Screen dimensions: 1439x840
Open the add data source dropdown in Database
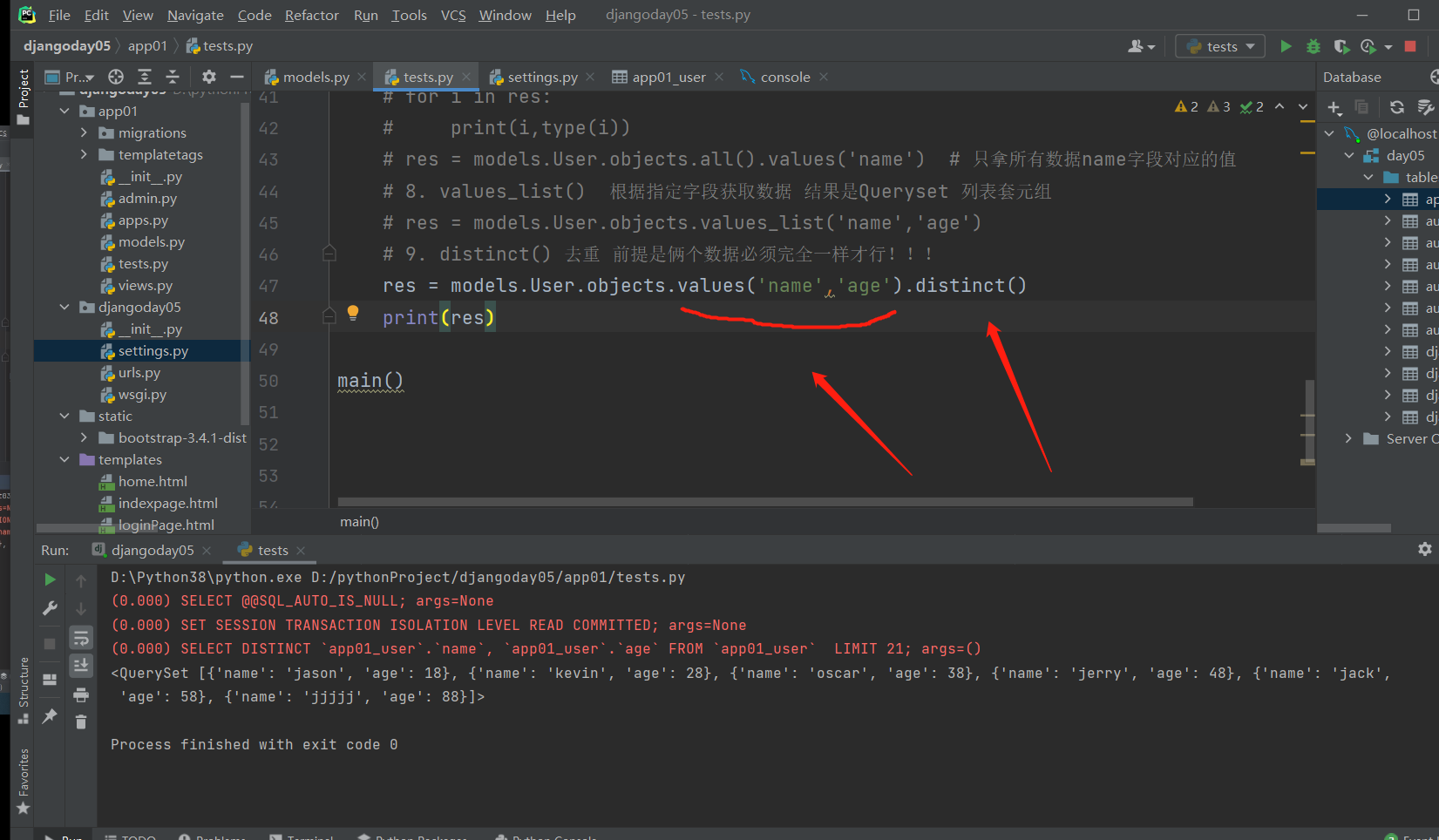tap(1334, 107)
